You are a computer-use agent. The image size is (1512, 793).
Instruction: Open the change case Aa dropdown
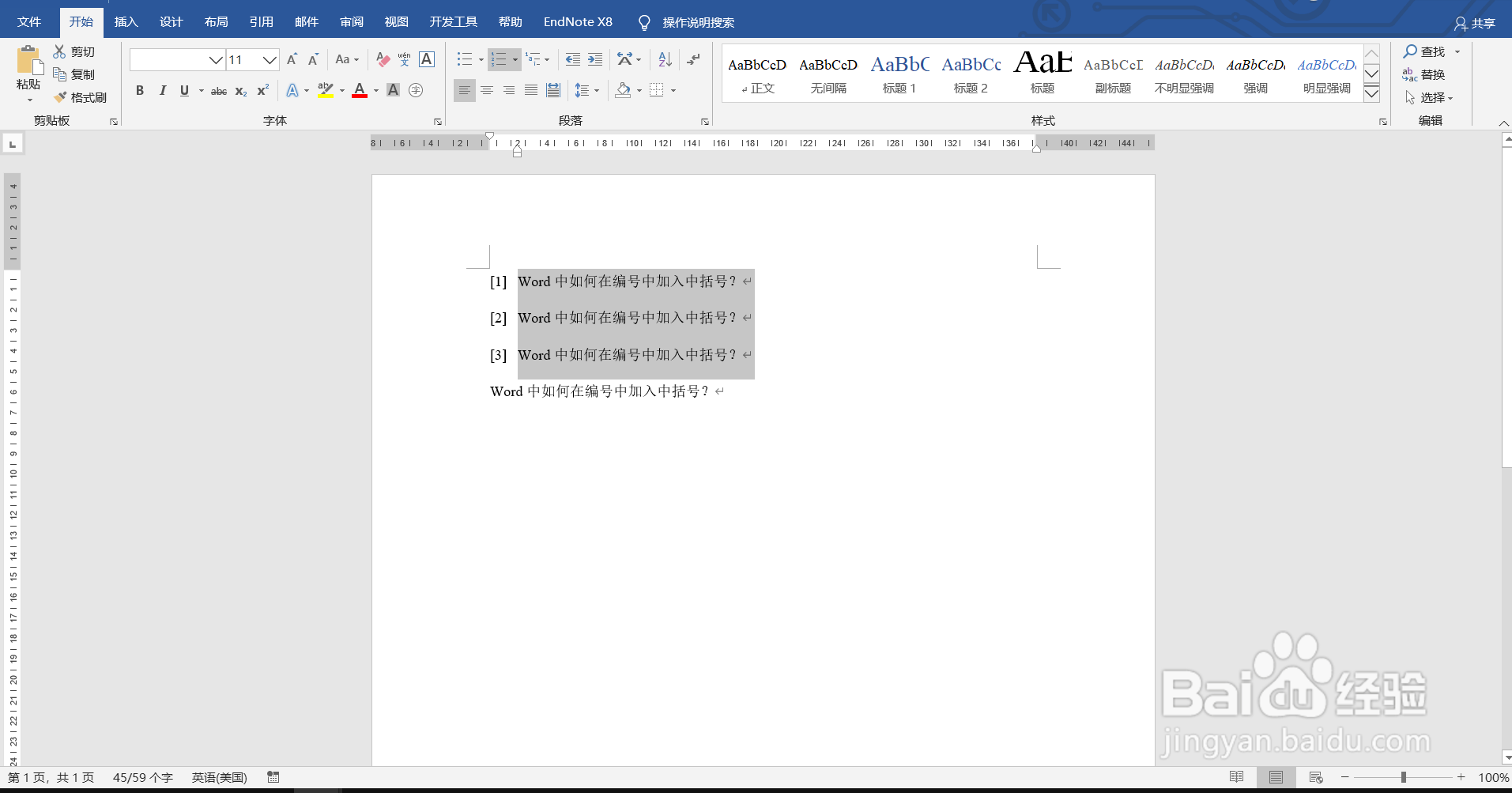(347, 59)
